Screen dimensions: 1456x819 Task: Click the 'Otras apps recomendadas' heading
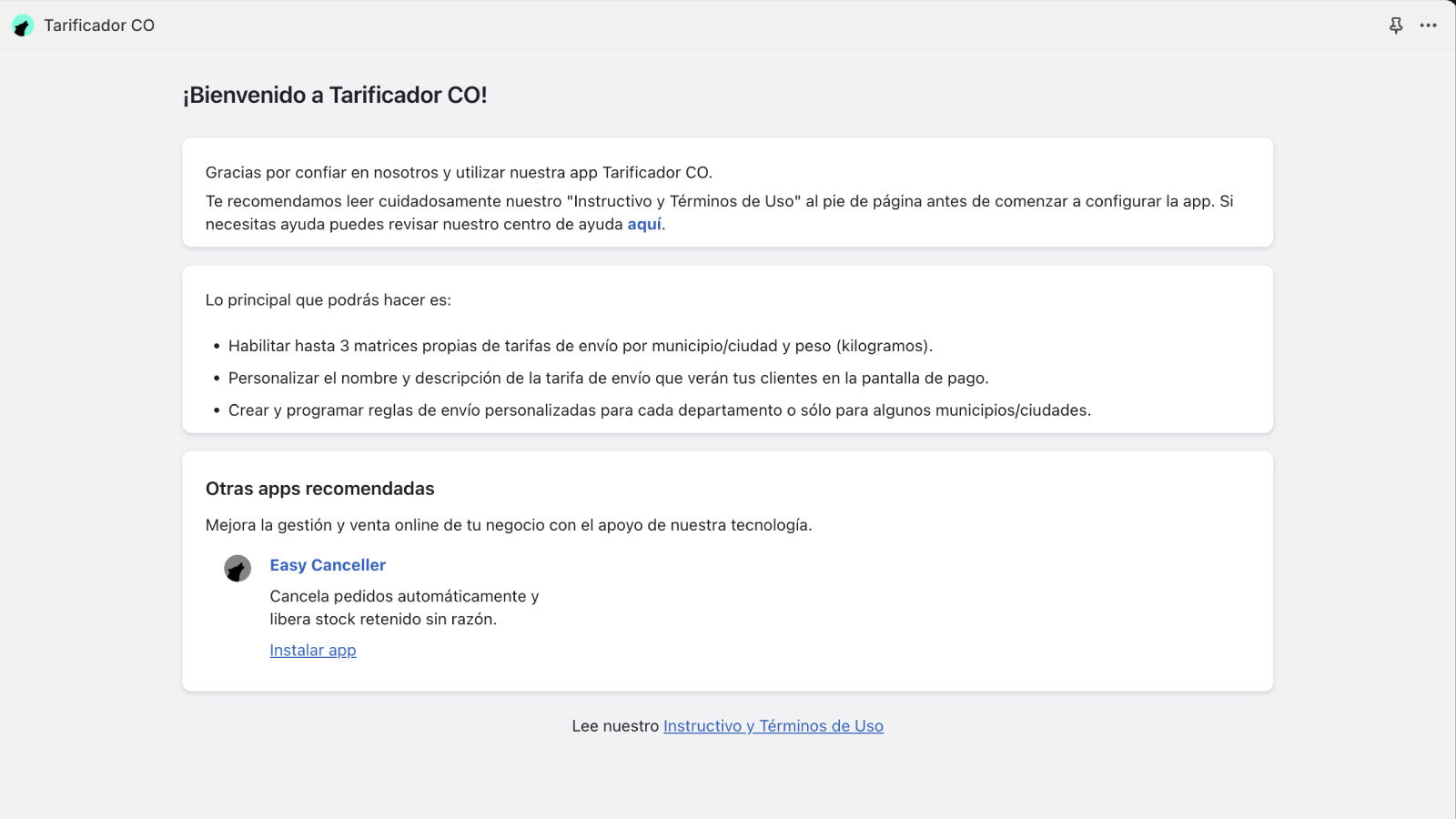point(320,489)
